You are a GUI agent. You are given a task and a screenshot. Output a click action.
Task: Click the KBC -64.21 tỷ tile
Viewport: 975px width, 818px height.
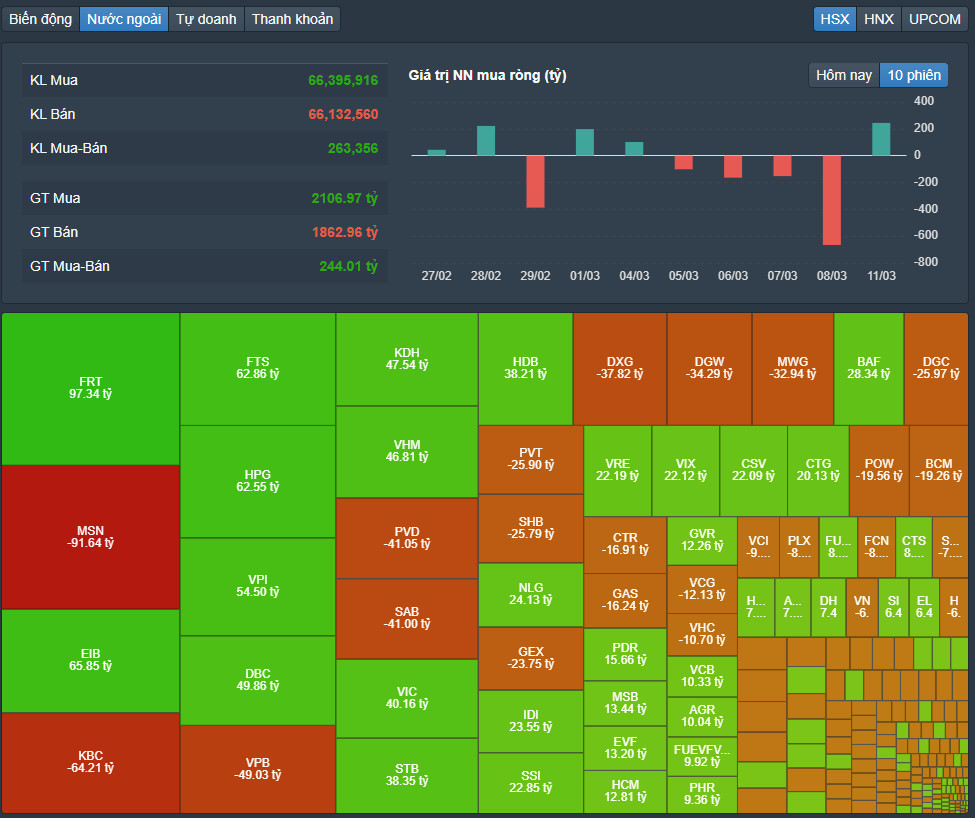tap(91, 762)
